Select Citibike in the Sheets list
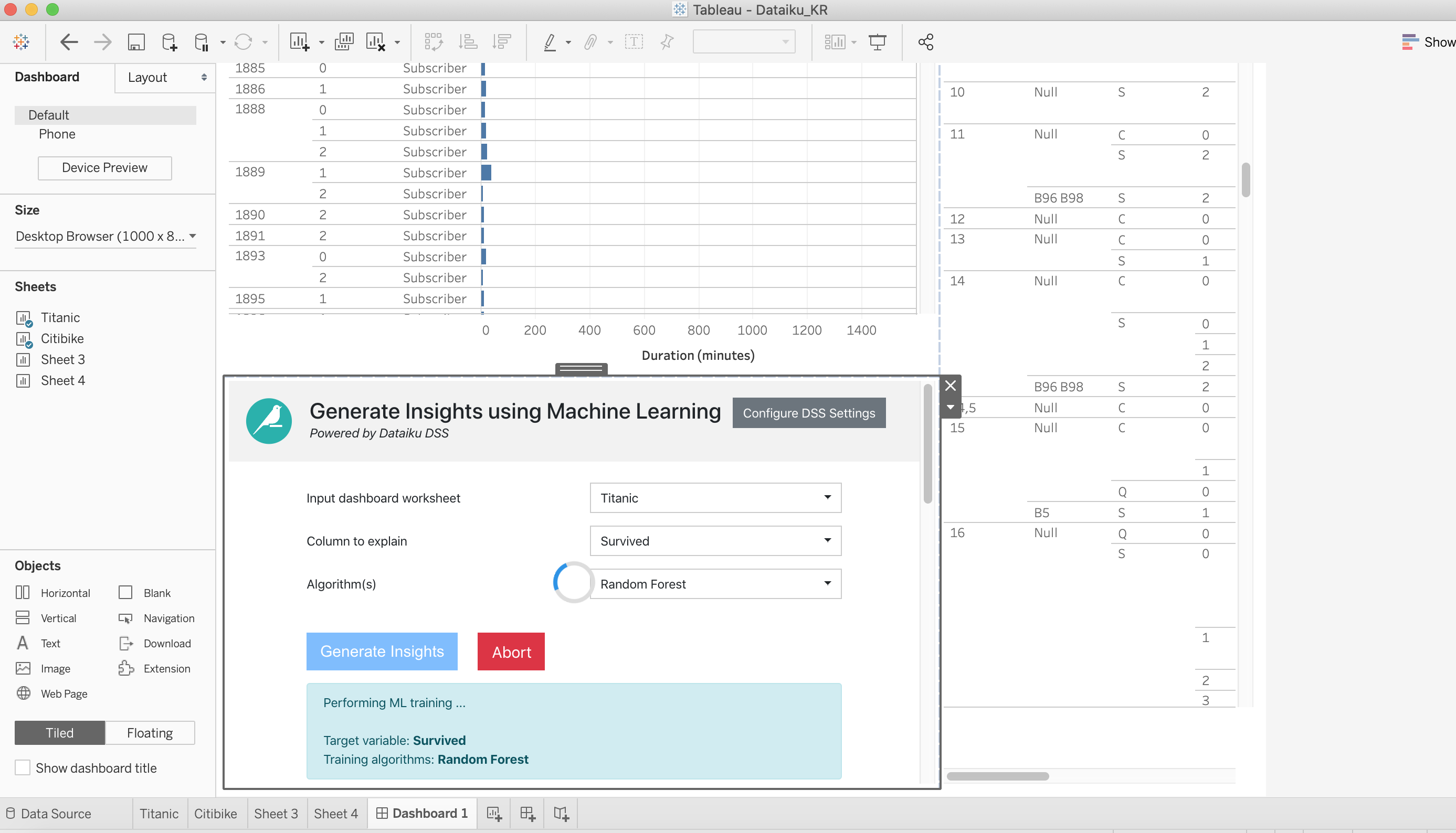This screenshot has width=1456, height=833. (x=62, y=339)
